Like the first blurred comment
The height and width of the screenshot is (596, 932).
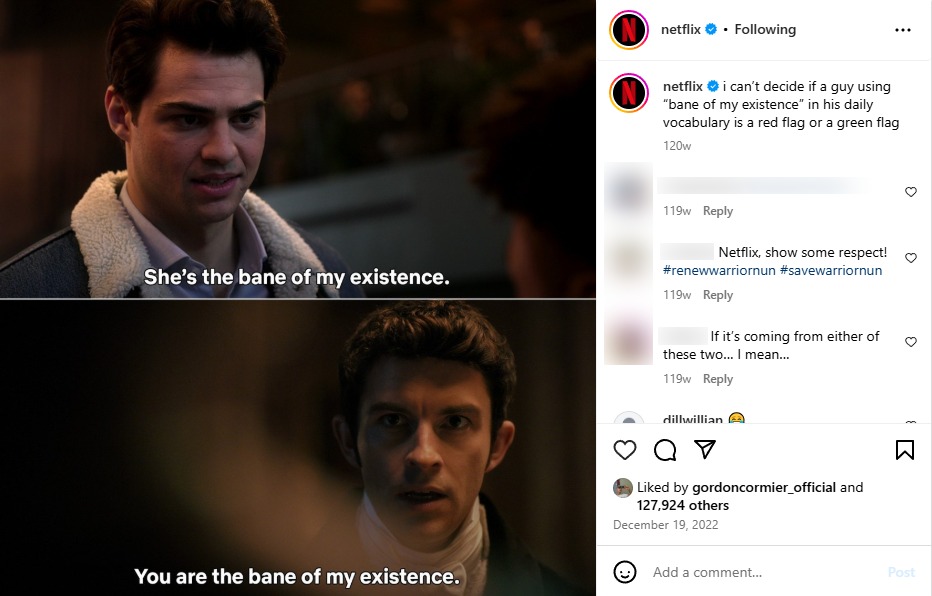911,192
